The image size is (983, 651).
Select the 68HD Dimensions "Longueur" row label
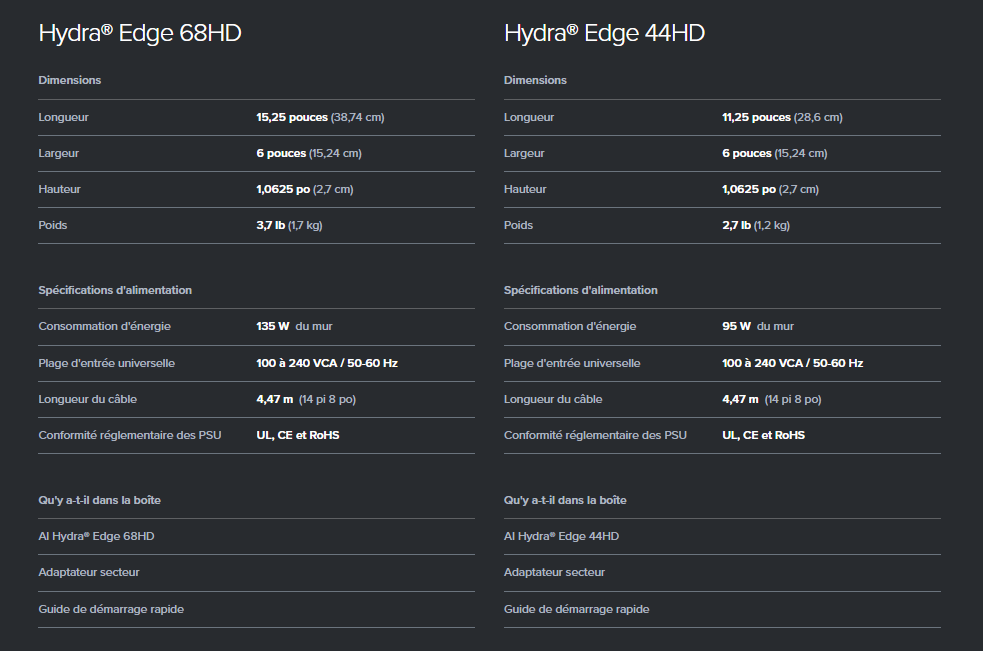click(63, 117)
